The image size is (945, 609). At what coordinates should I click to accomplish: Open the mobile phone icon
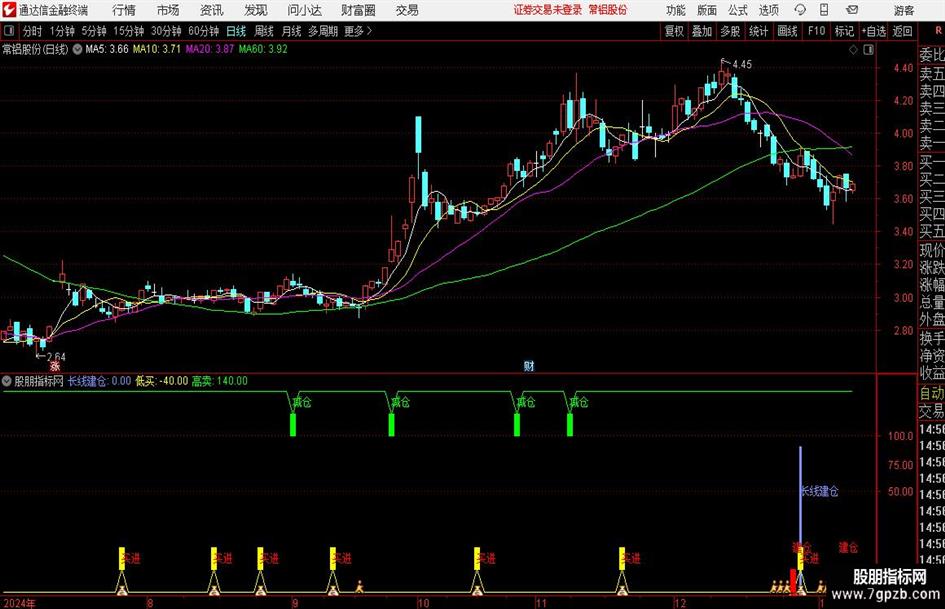(x=824, y=10)
